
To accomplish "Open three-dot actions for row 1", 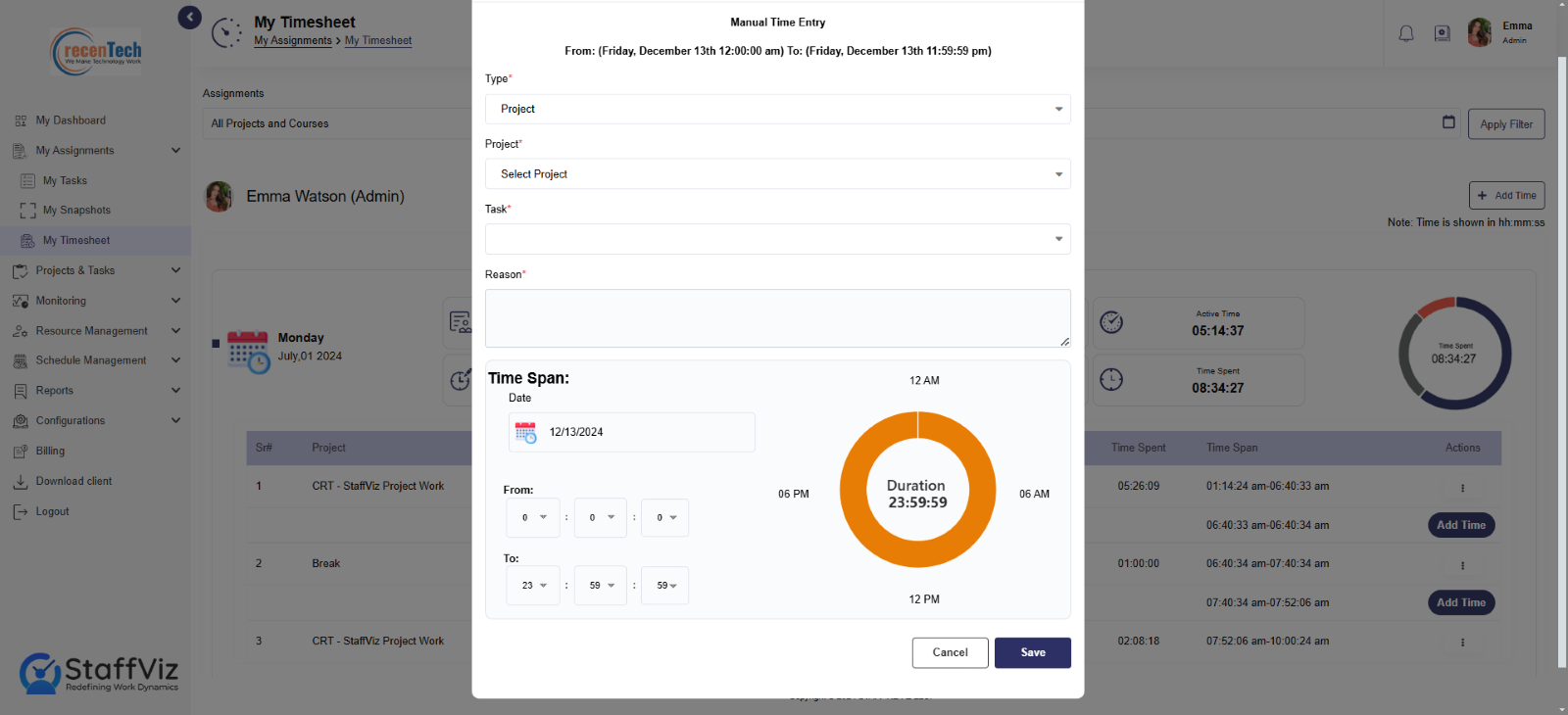I will [x=1462, y=488].
